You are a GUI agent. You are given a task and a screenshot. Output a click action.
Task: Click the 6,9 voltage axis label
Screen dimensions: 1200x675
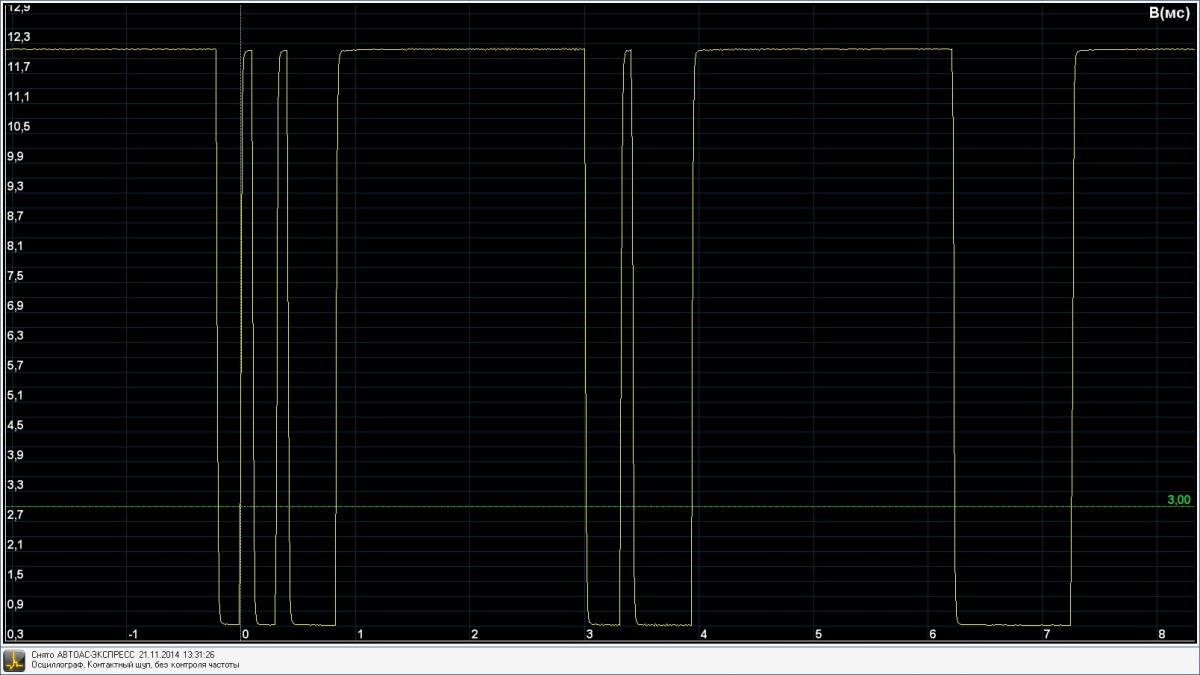coord(15,306)
